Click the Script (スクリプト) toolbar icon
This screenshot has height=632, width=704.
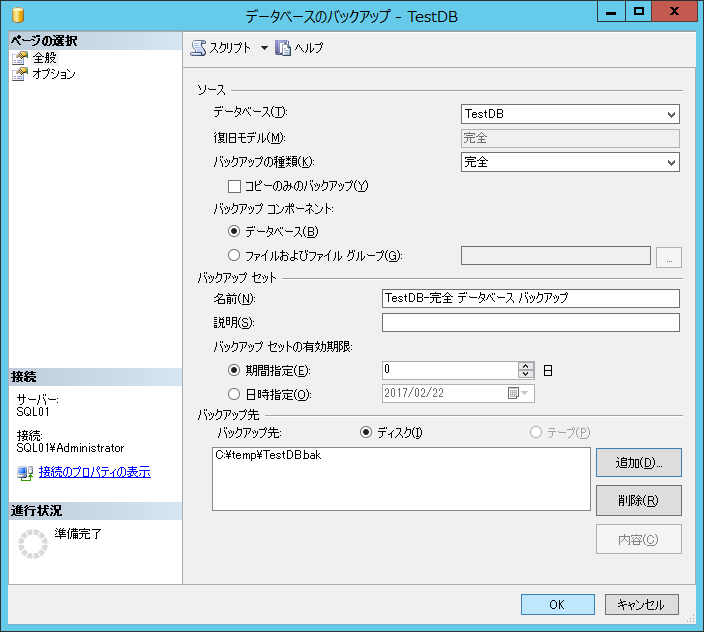point(198,48)
